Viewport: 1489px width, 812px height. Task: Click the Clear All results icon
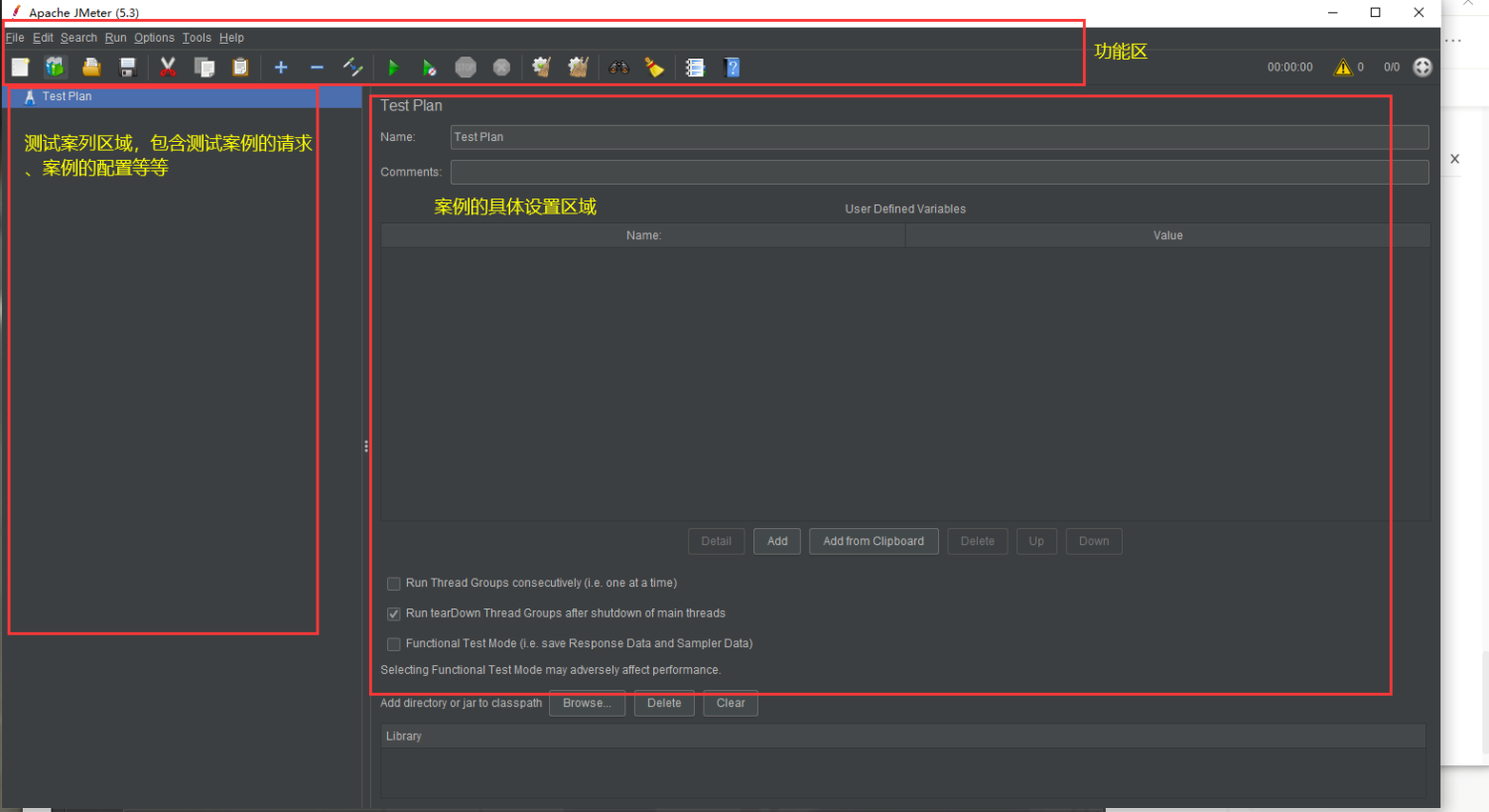point(579,68)
